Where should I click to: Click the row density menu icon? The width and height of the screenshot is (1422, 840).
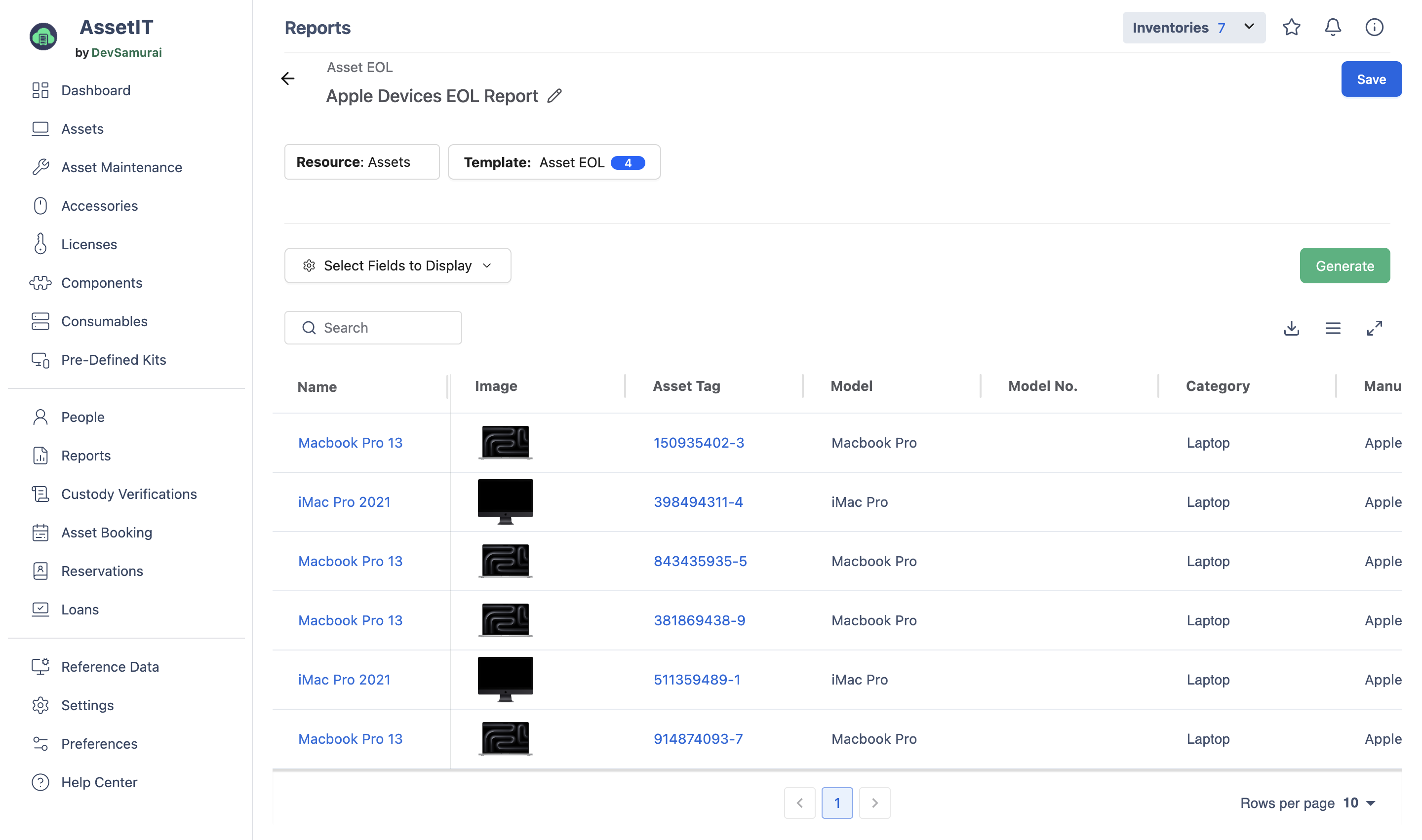pyautogui.click(x=1333, y=328)
